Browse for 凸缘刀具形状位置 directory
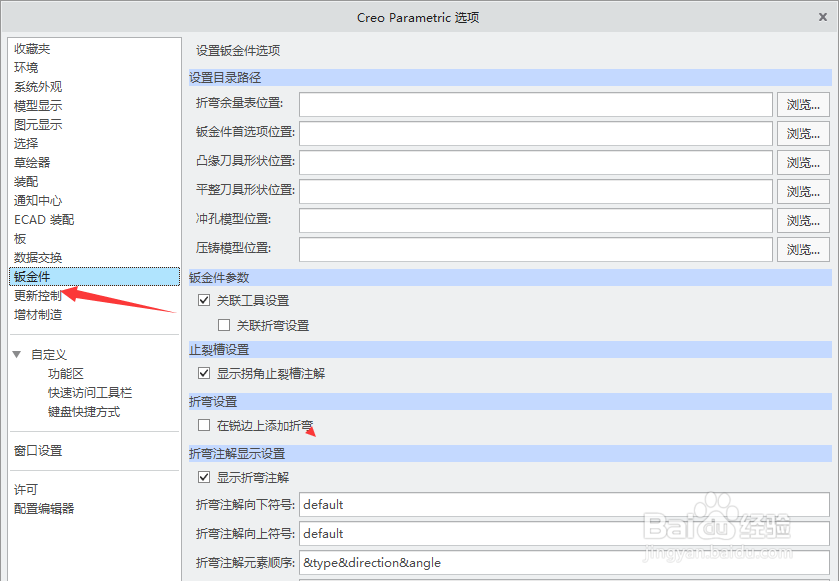This screenshot has width=839, height=581. click(803, 162)
